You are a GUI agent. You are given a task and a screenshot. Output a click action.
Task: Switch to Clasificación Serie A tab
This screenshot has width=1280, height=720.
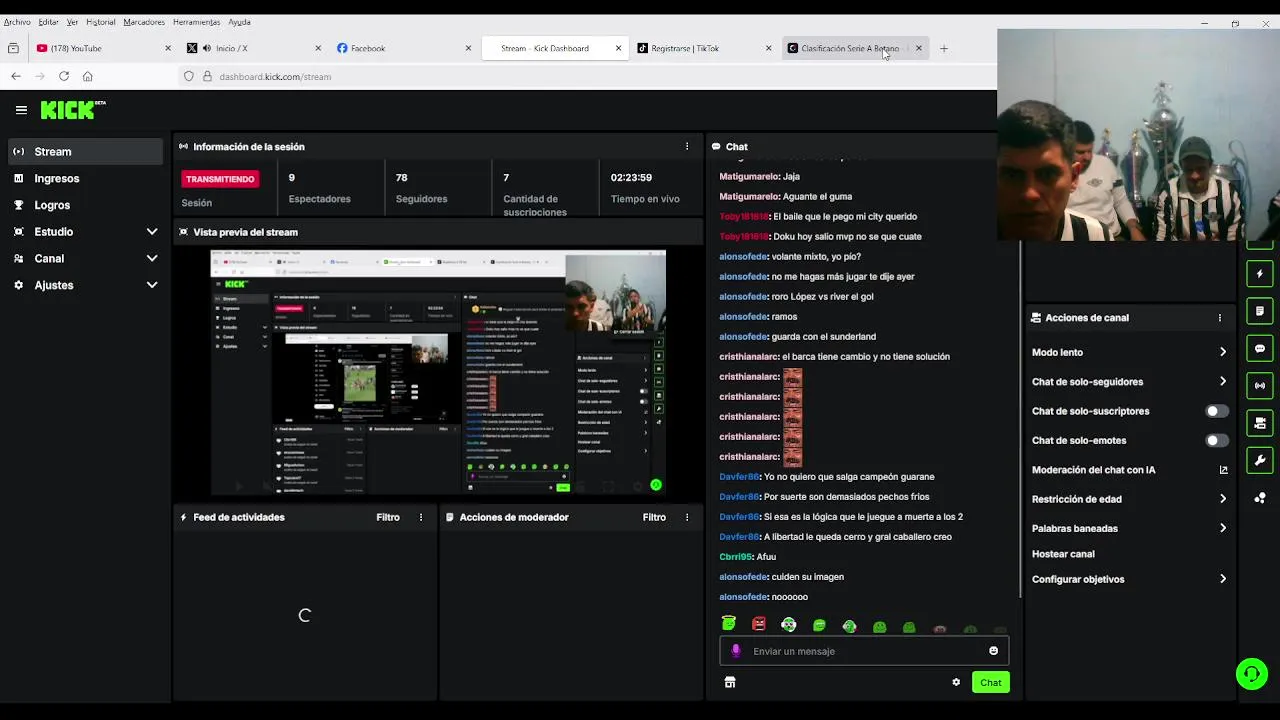(855, 48)
